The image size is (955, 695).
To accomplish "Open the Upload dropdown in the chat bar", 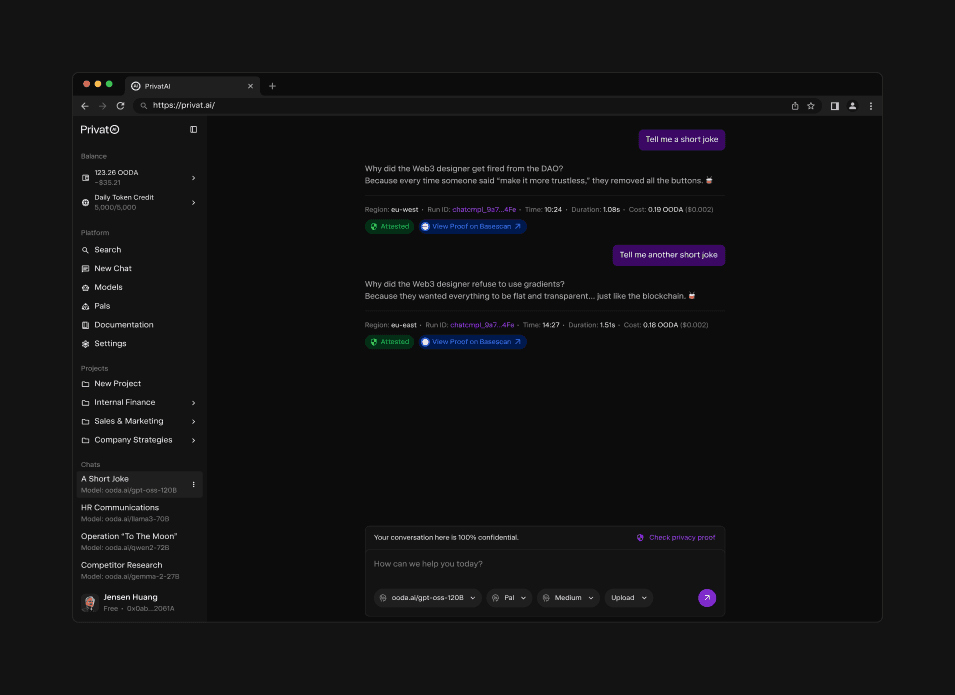I will click(627, 597).
